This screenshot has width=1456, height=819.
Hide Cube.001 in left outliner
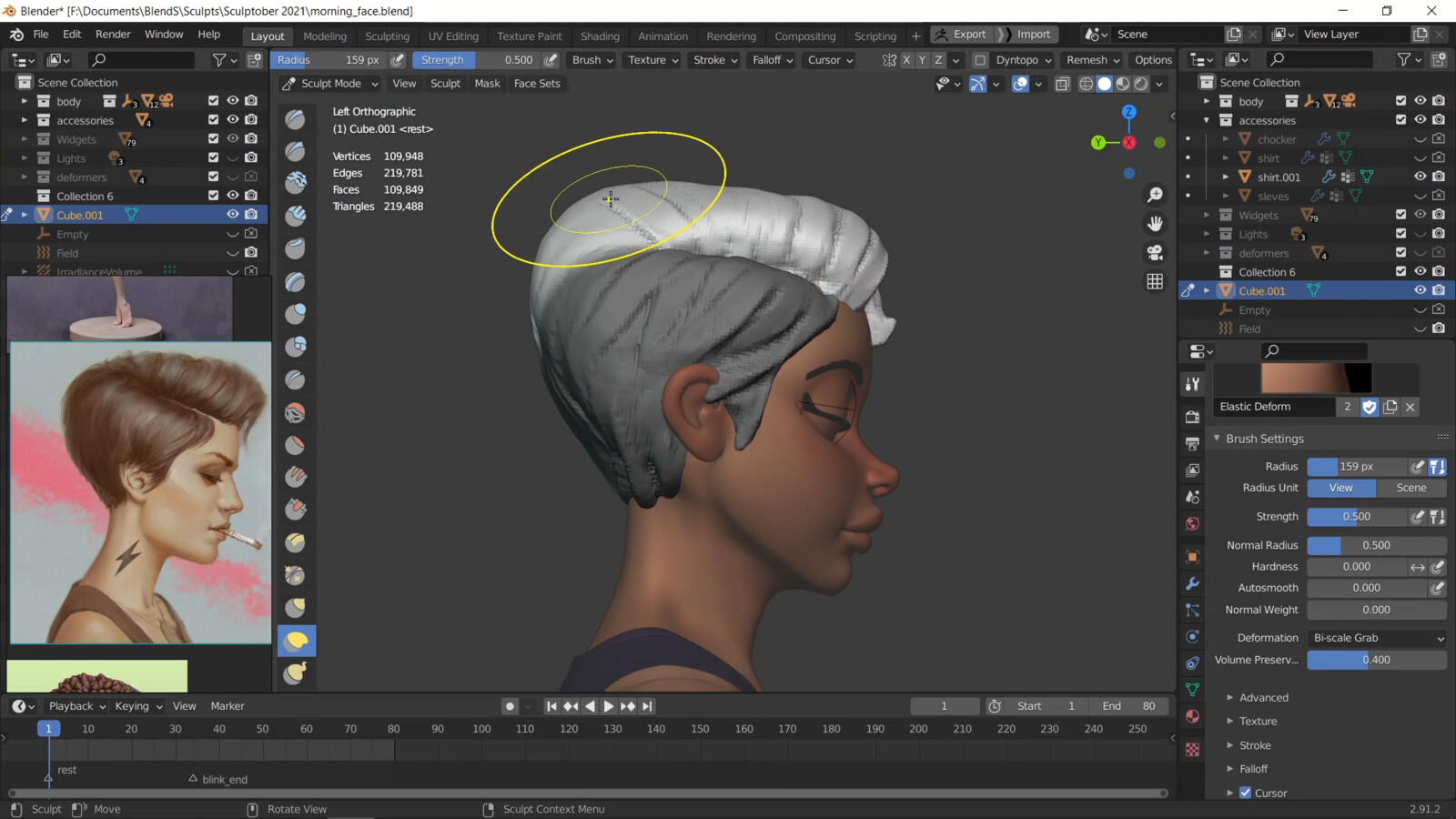coord(233,215)
